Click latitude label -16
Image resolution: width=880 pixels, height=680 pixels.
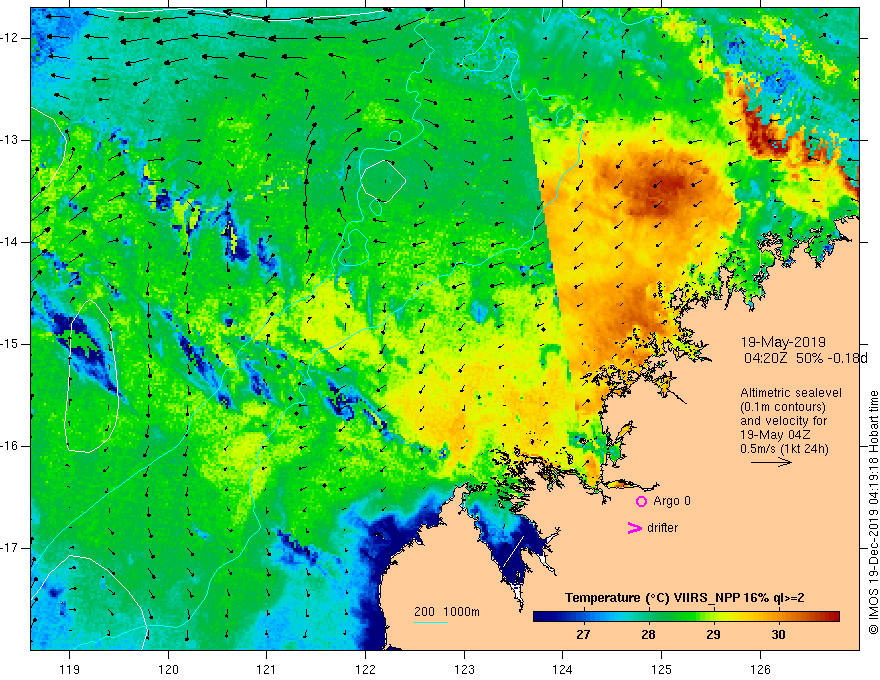click(x=11, y=446)
